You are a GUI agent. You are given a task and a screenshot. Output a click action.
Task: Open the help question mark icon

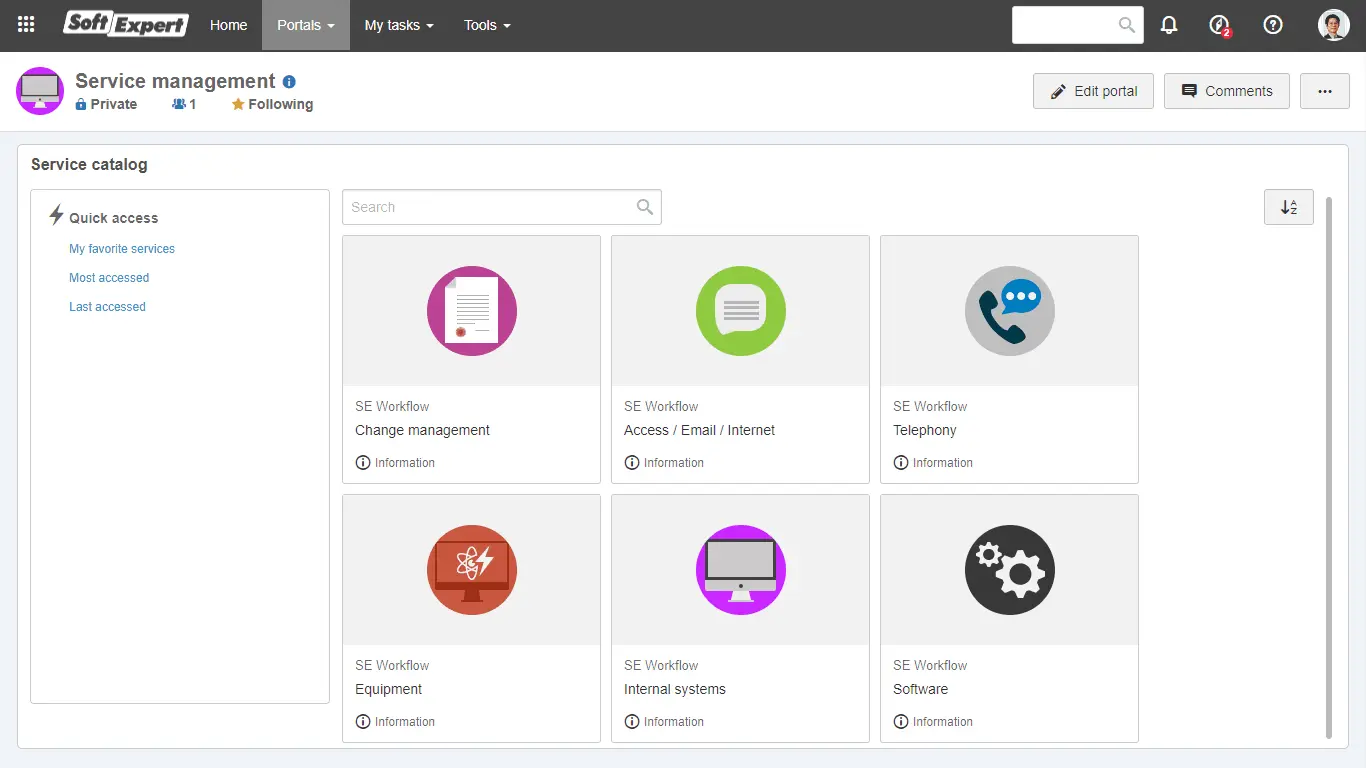[1273, 25]
